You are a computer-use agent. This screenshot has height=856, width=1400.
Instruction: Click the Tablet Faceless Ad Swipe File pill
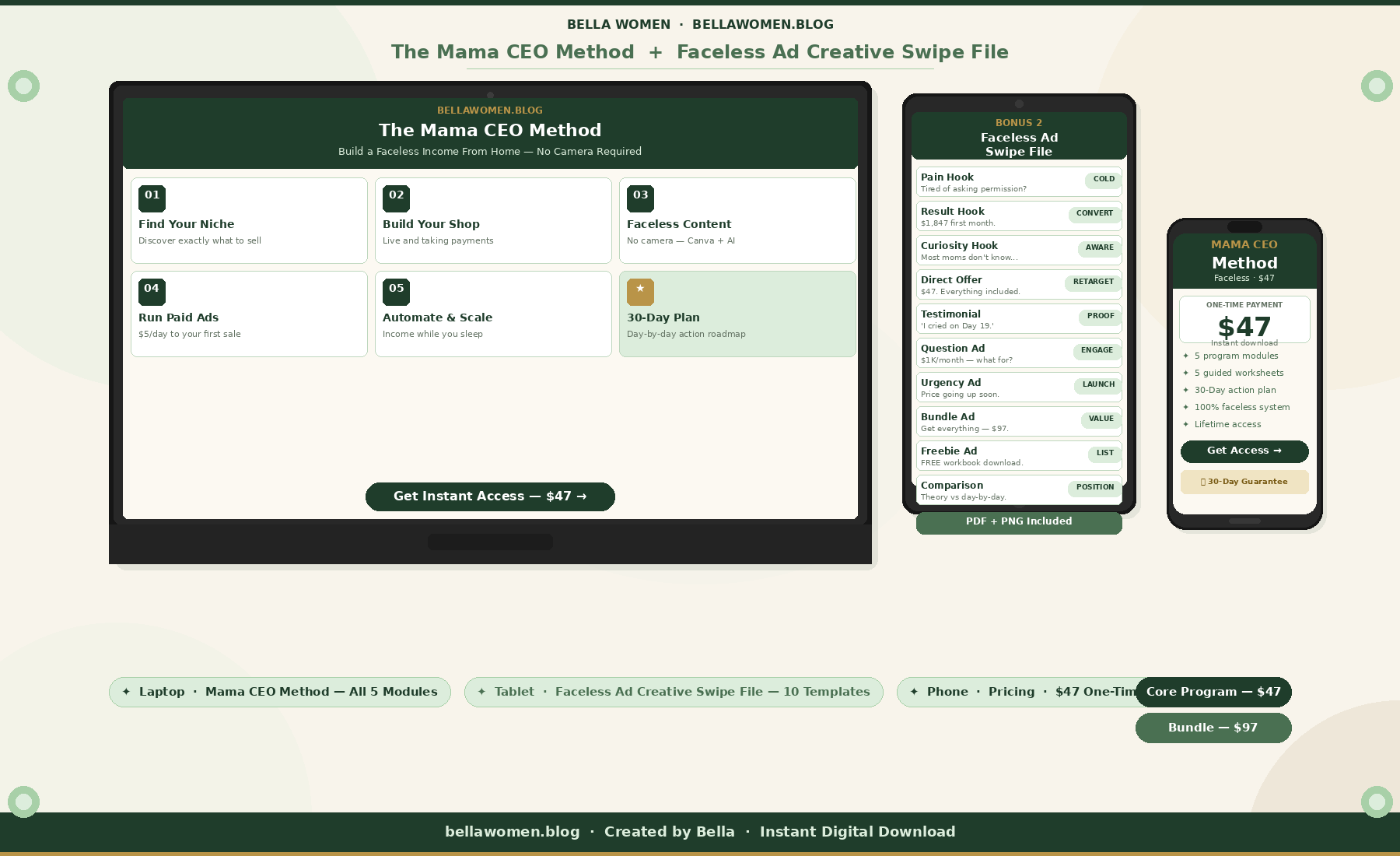674,692
